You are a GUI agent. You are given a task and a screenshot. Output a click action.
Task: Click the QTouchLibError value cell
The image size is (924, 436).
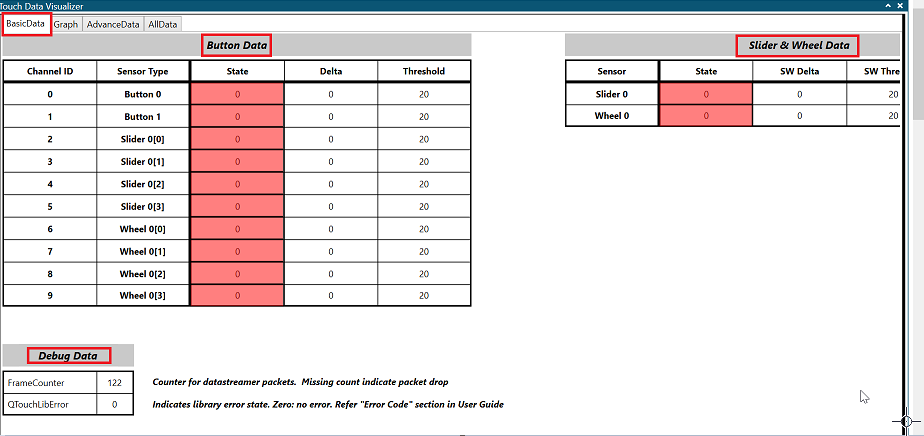tap(114, 404)
